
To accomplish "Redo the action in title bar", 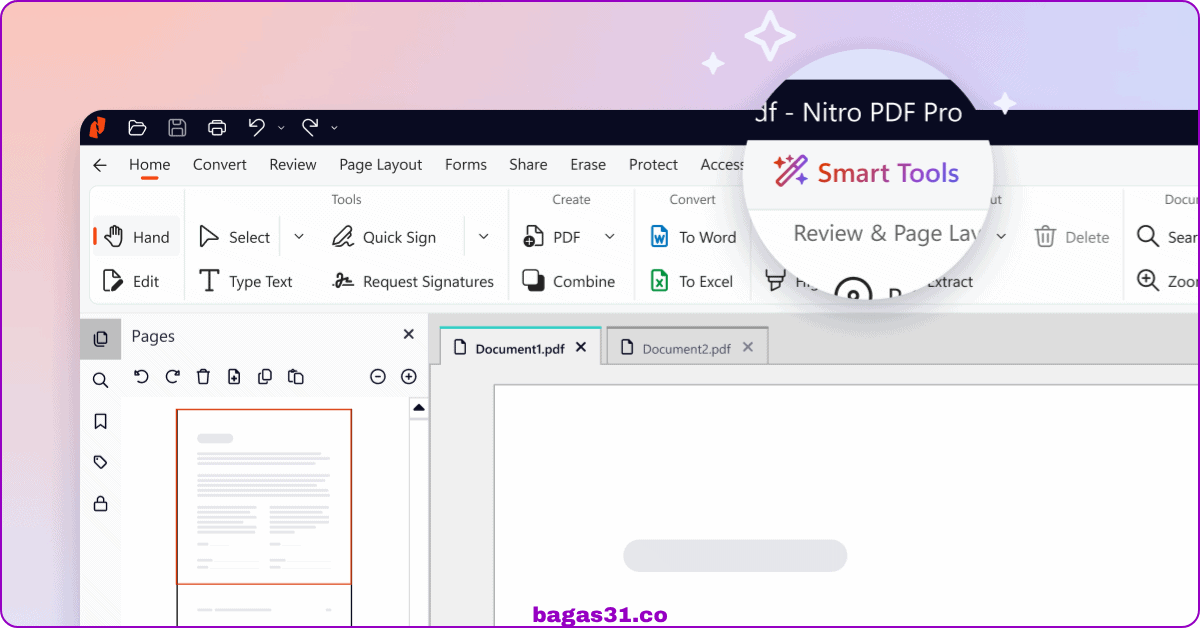I will click(x=310, y=127).
